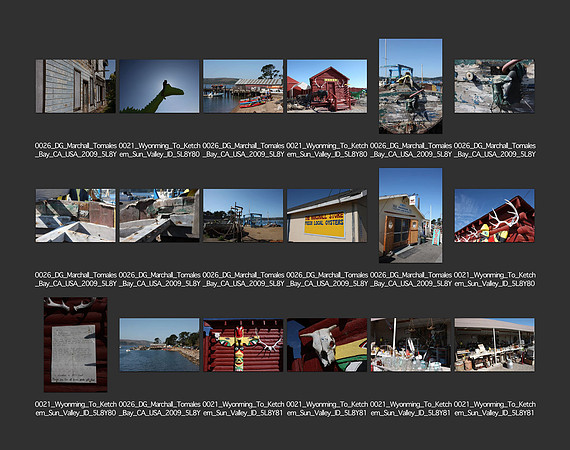Select the tall portrait weathered boat thumbnail
This screenshot has width=570, height=450.
[x=410, y=86]
